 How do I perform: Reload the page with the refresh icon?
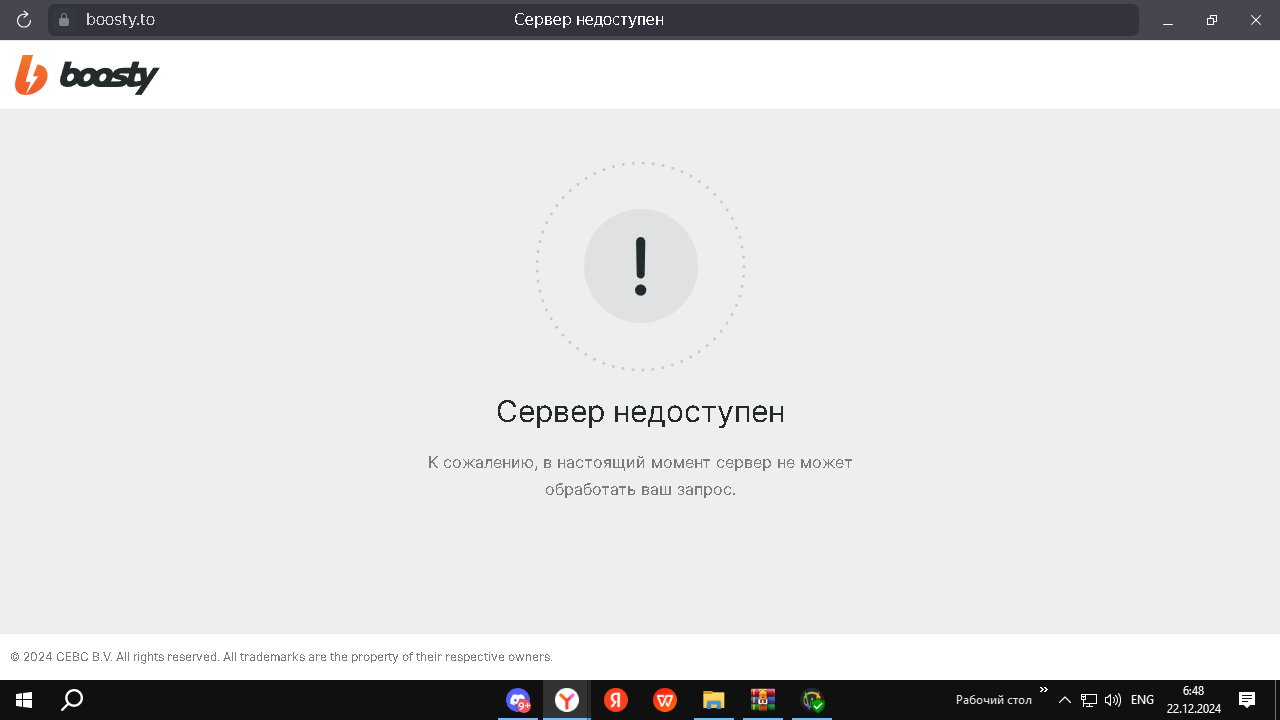point(24,20)
